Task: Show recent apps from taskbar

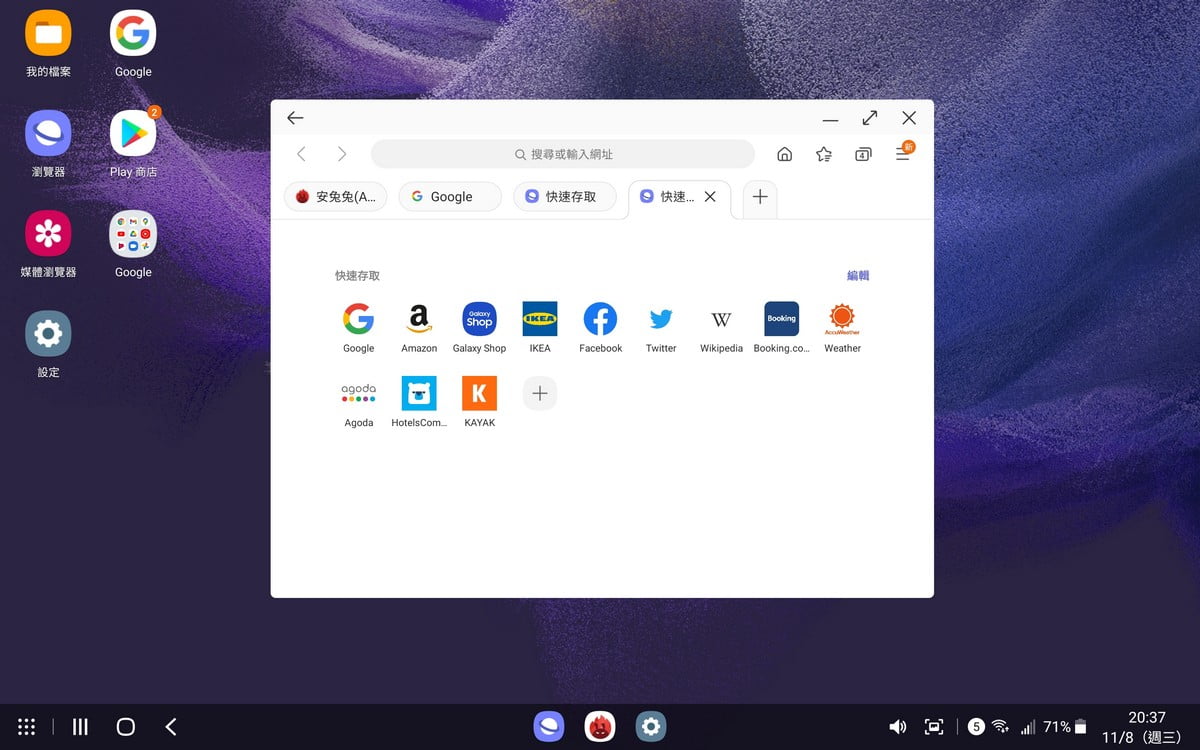Action: point(81,727)
